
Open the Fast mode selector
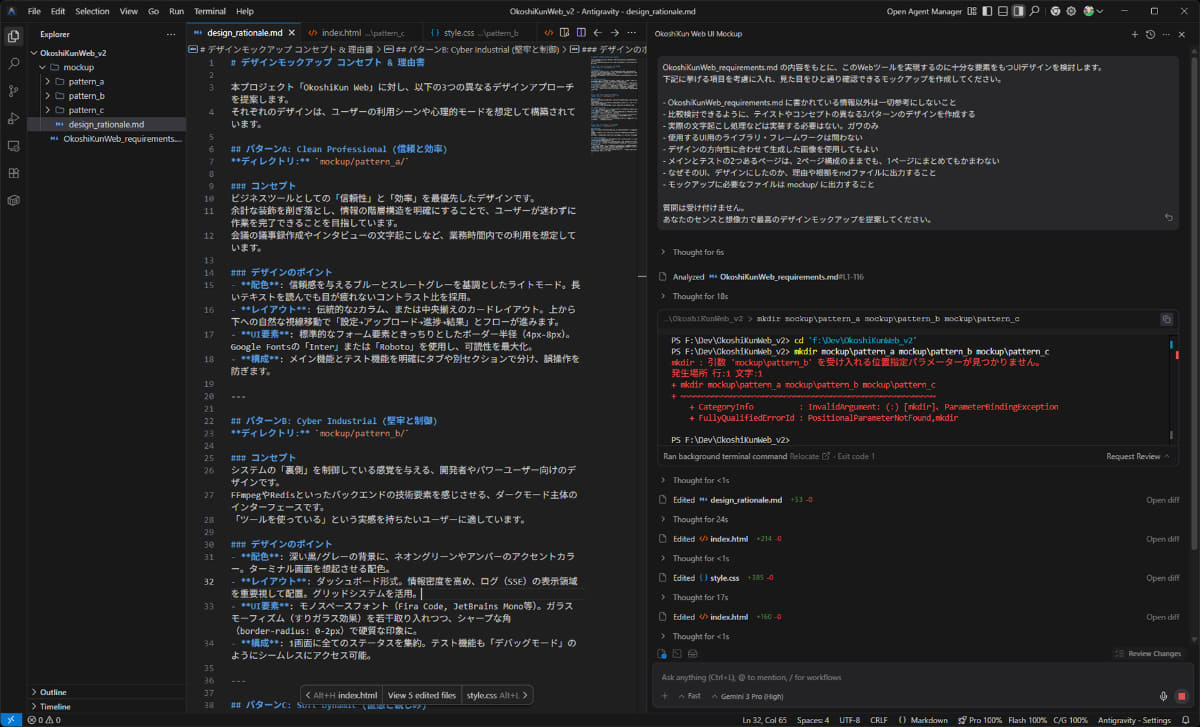tap(688, 696)
